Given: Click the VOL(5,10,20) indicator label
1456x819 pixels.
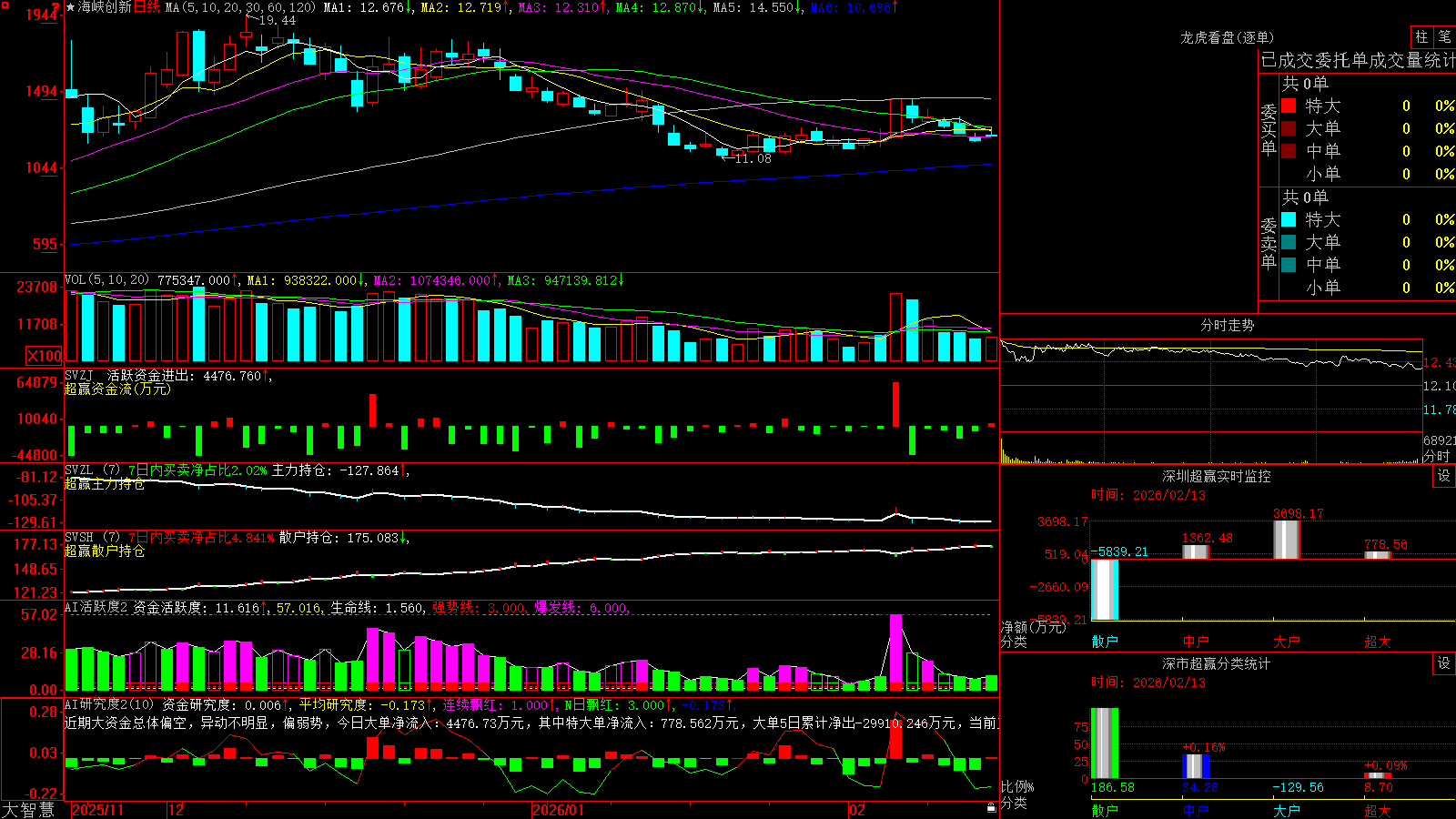Looking at the screenshot, I should click(107, 280).
